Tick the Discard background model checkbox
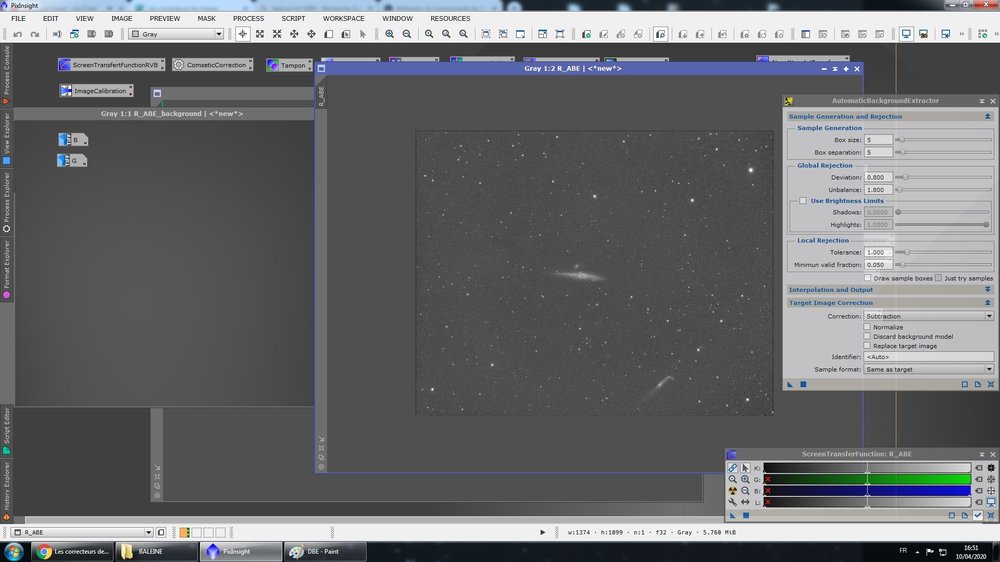Image resolution: width=1000 pixels, height=562 pixels. point(867,337)
